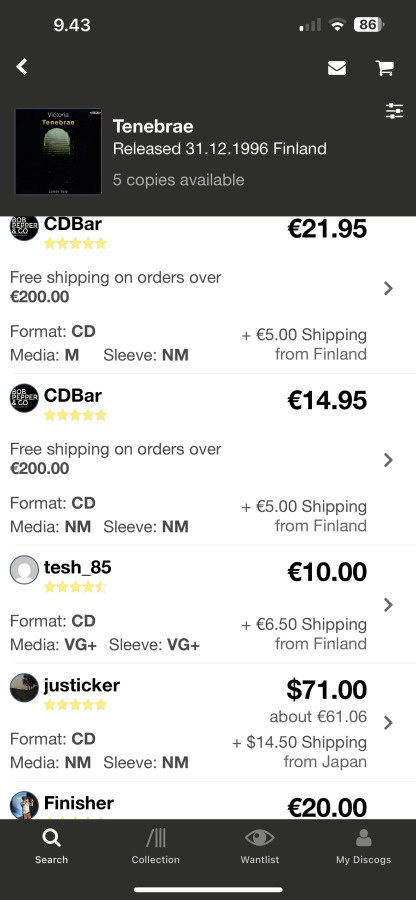Open the shopping cart icon
The width and height of the screenshot is (416, 900).
(384, 68)
